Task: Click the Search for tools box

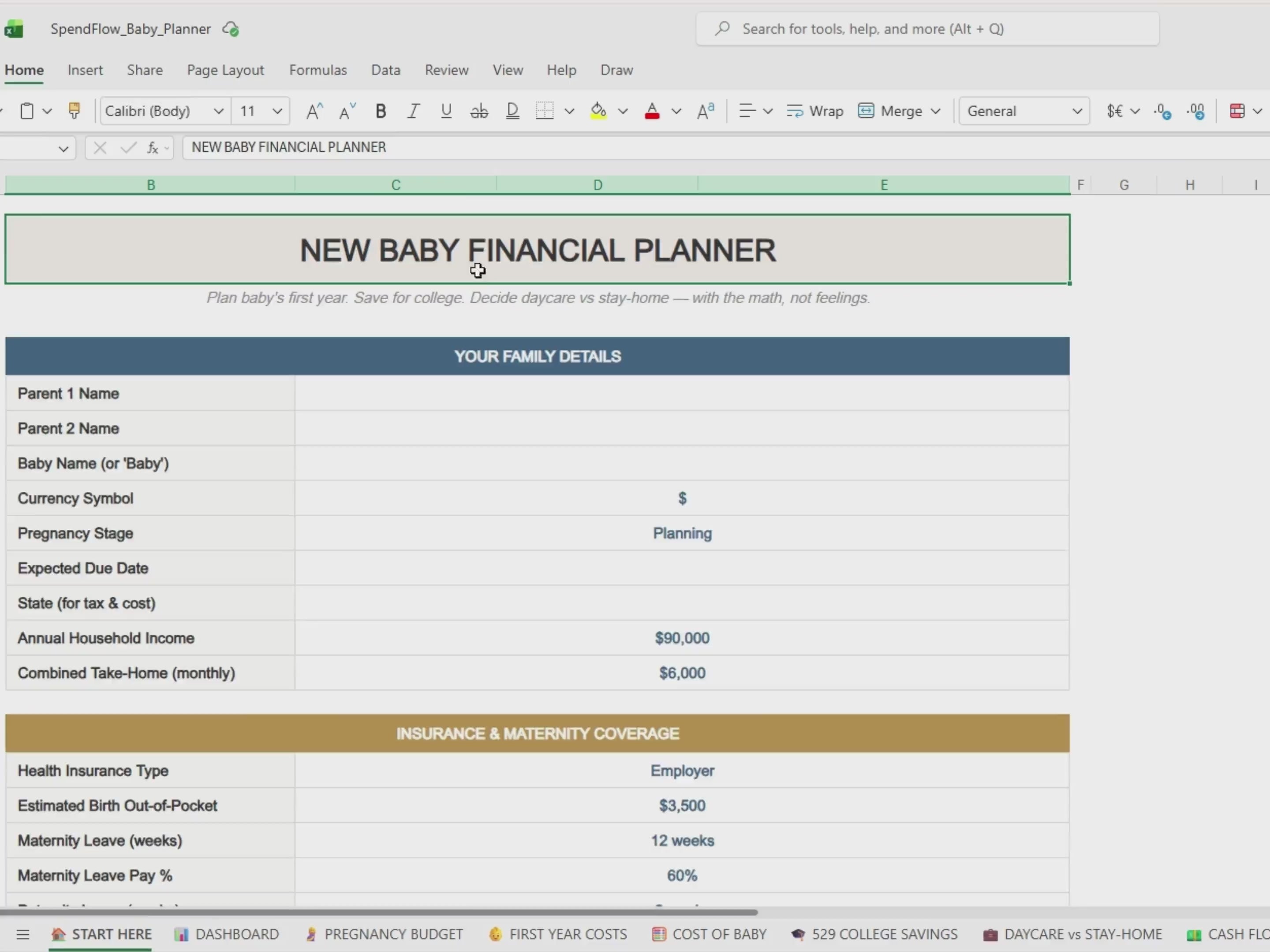Action: point(927,29)
